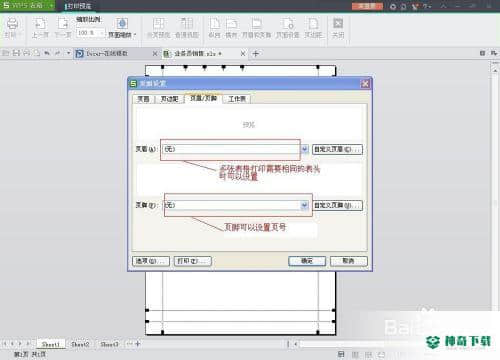Click the custom footer (自定义页脚) button
500x360 pixels.
[x=337, y=205]
